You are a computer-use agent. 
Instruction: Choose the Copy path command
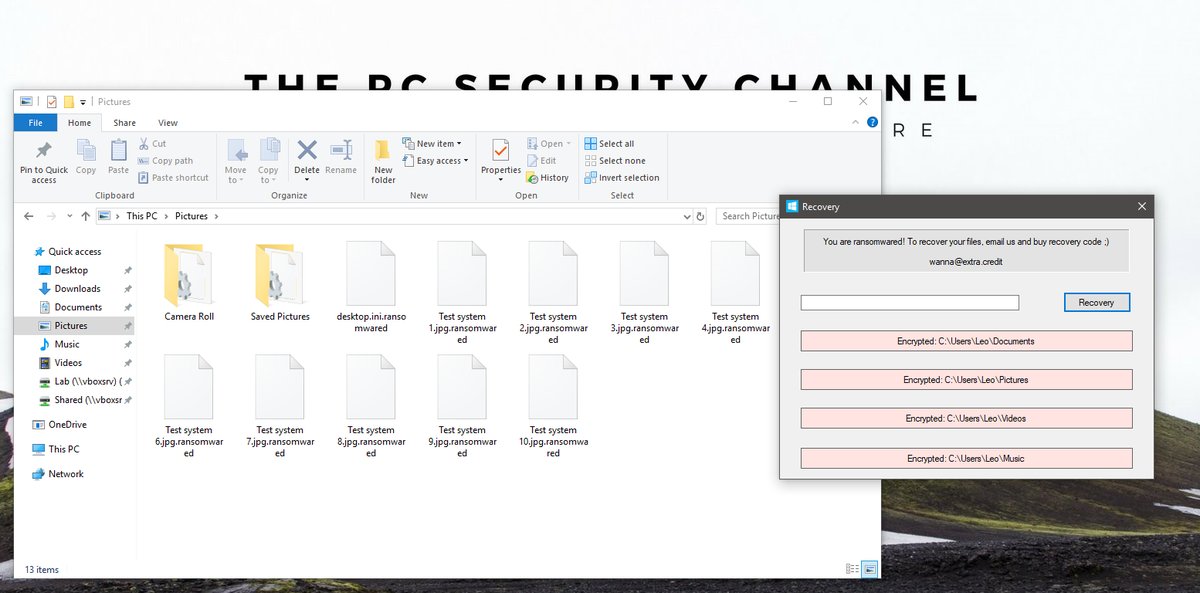(166, 161)
